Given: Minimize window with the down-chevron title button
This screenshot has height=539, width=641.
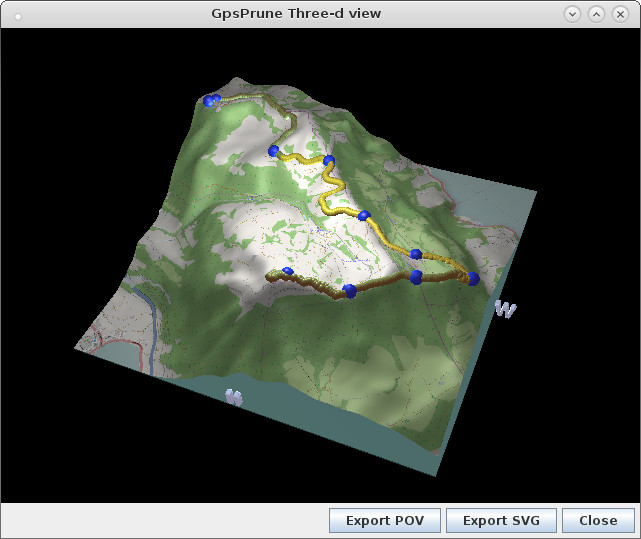Looking at the screenshot, I should pyautogui.click(x=572, y=14).
